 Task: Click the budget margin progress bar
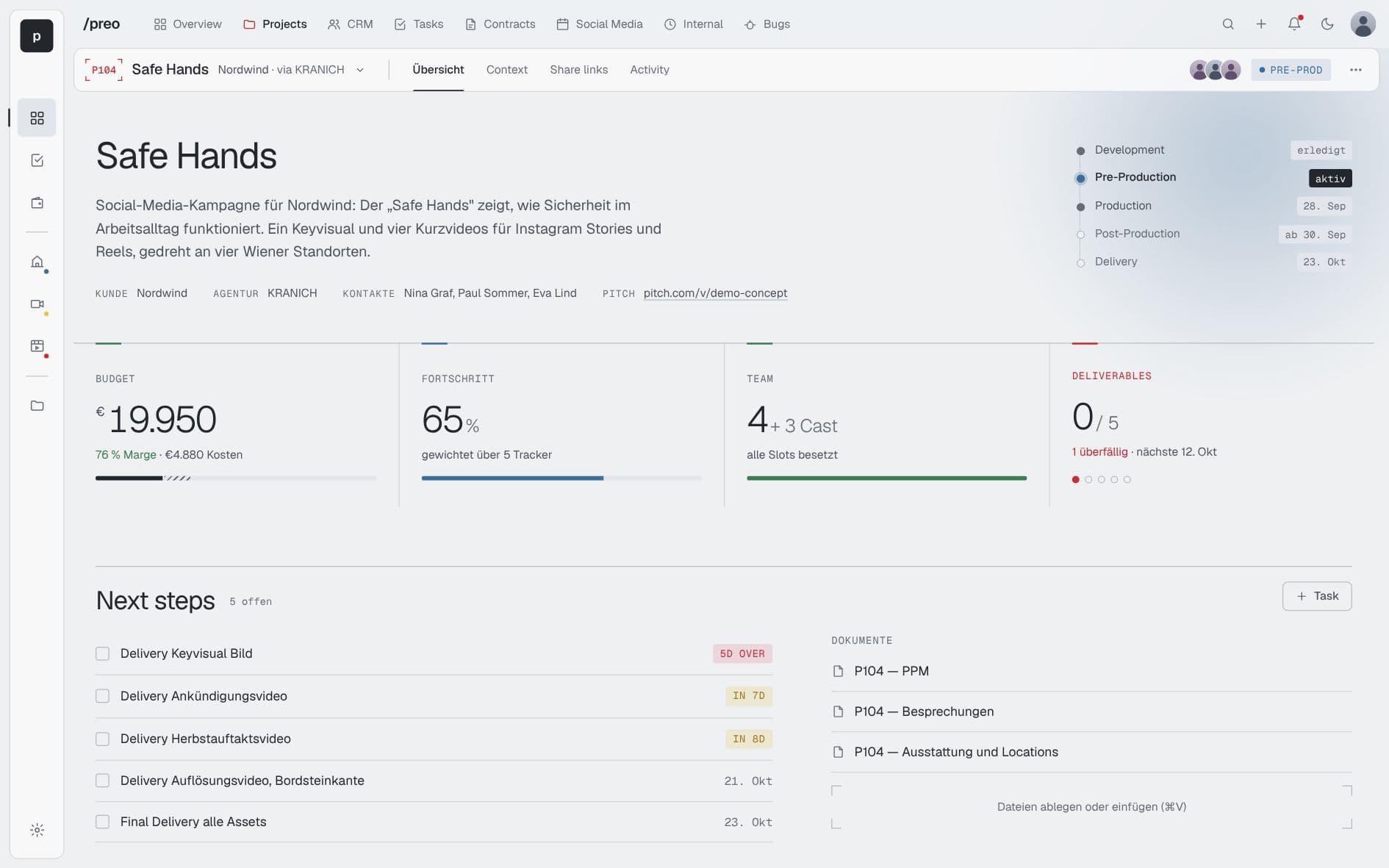point(236,478)
